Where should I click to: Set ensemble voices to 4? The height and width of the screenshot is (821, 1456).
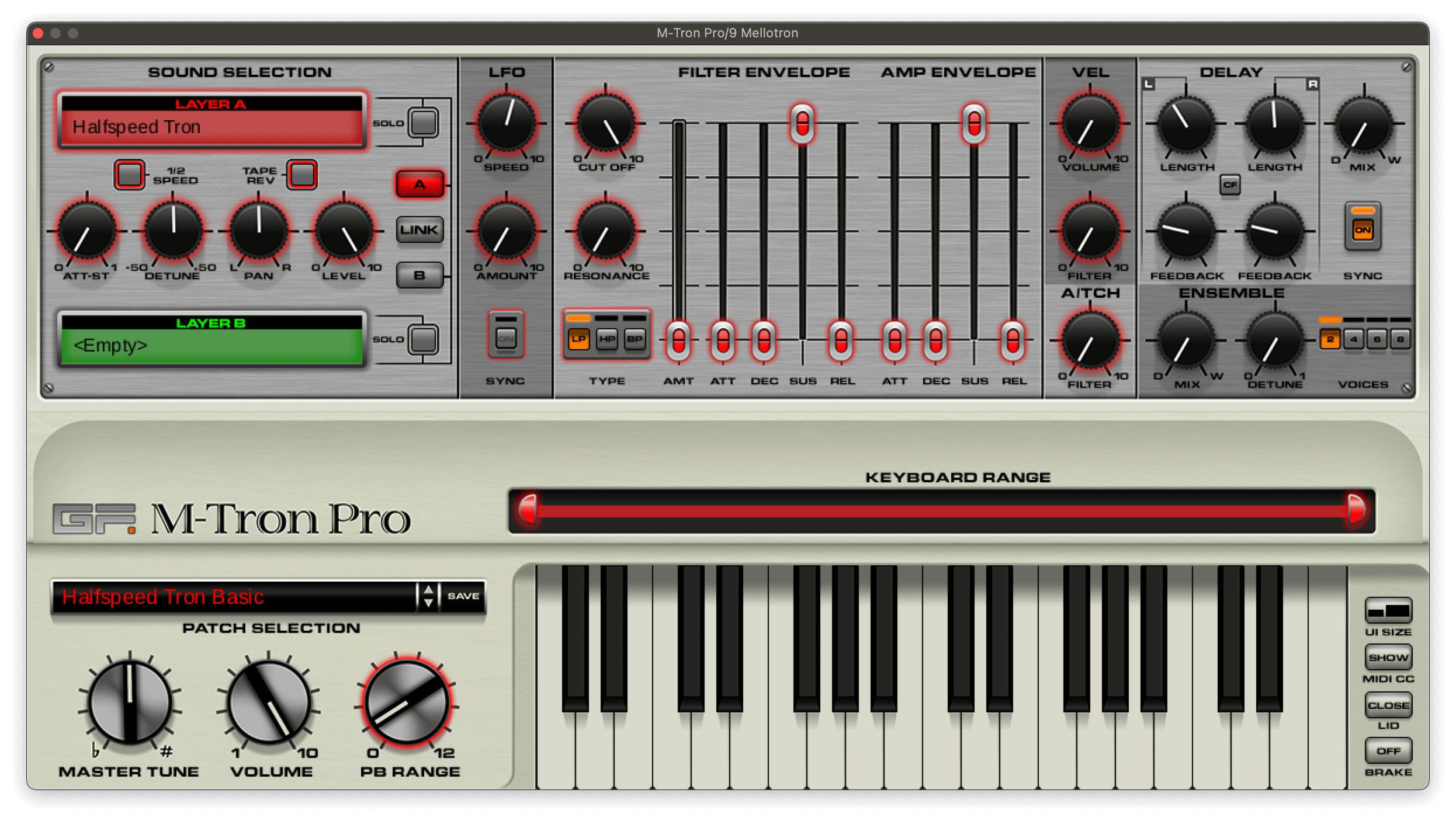coord(1354,339)
